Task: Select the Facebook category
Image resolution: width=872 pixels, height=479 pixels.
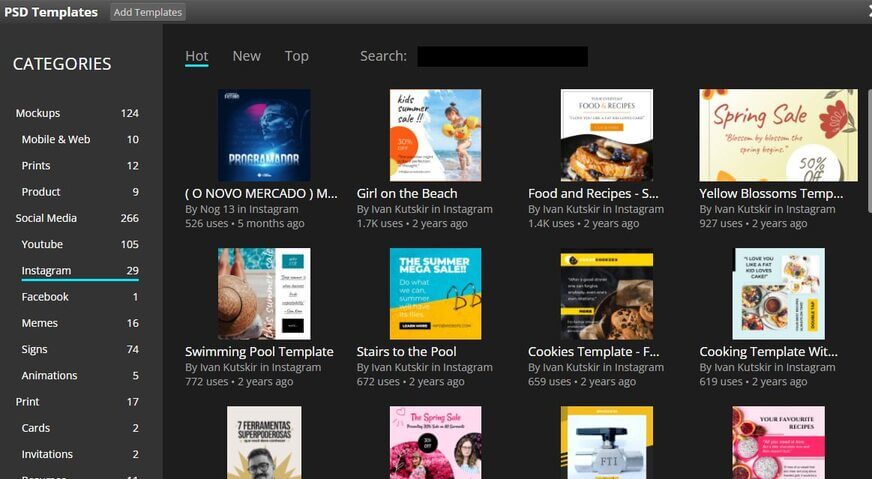Action: 80,297
